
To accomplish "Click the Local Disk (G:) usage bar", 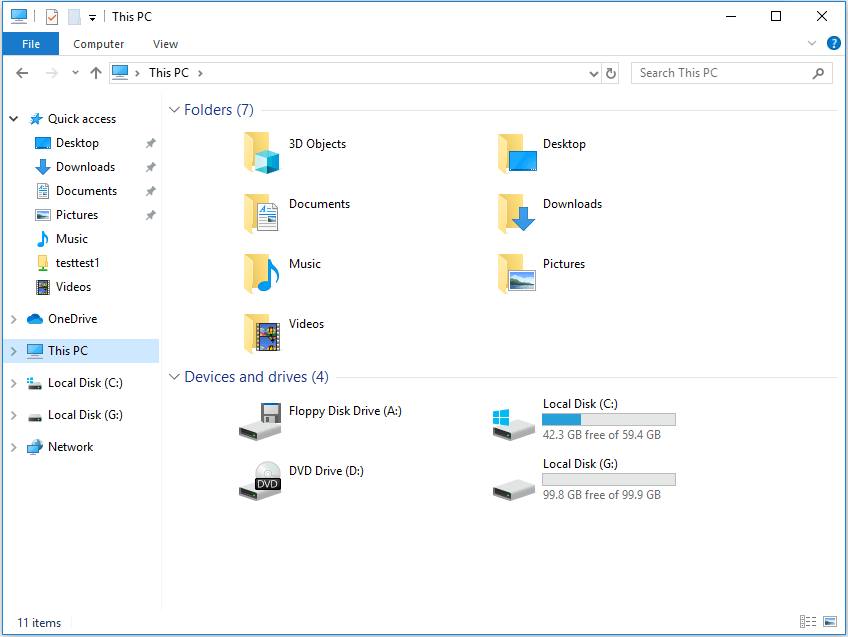I will [x=609, y=479].
